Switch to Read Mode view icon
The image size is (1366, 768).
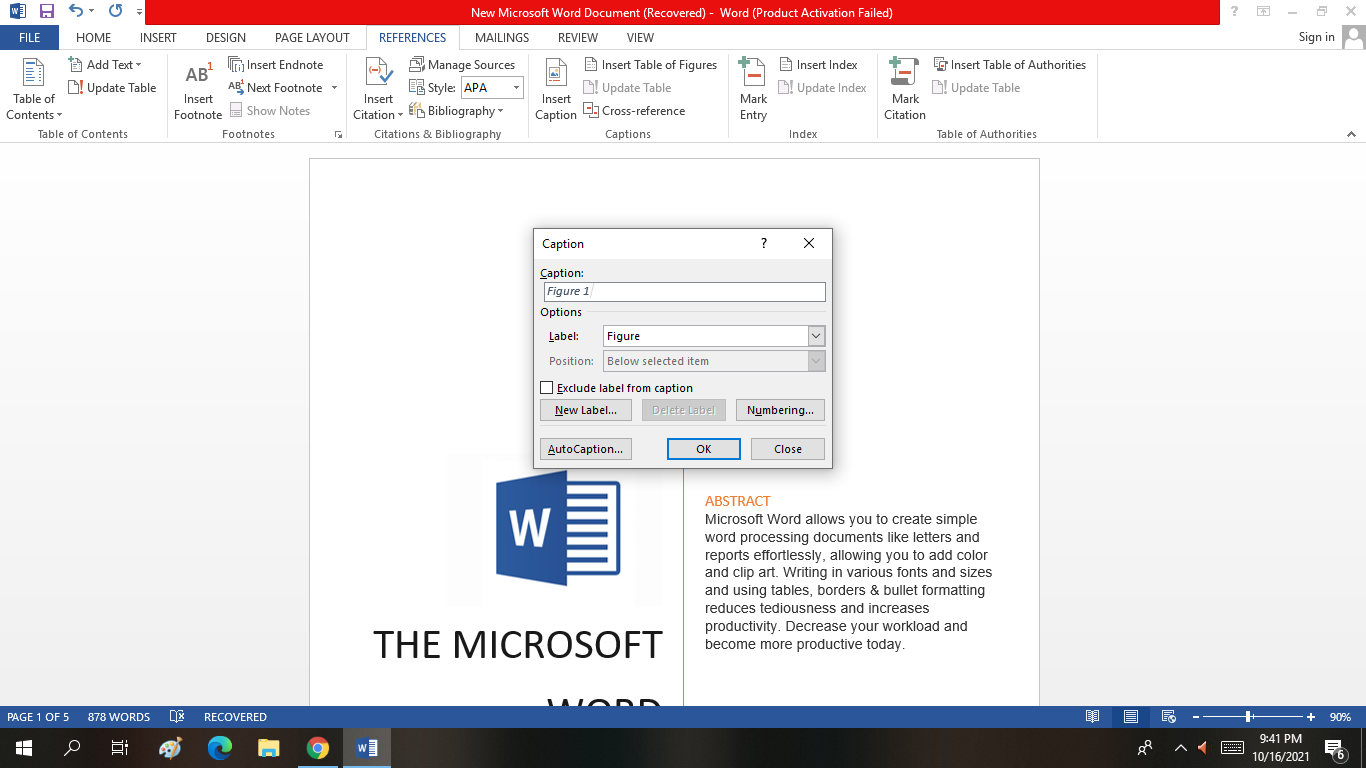pyautogui.click(x=1093, y=717)
